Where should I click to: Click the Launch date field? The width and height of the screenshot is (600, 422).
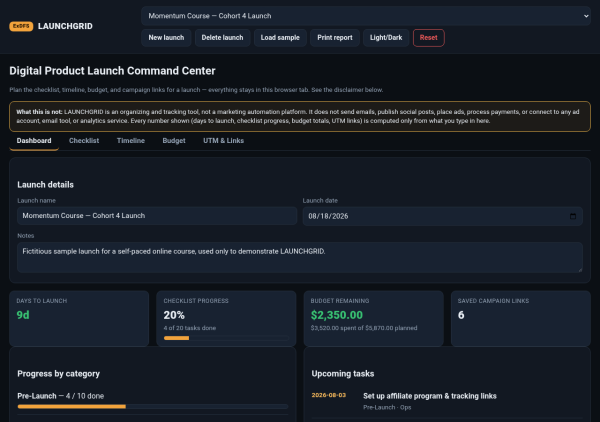[442, 216]
